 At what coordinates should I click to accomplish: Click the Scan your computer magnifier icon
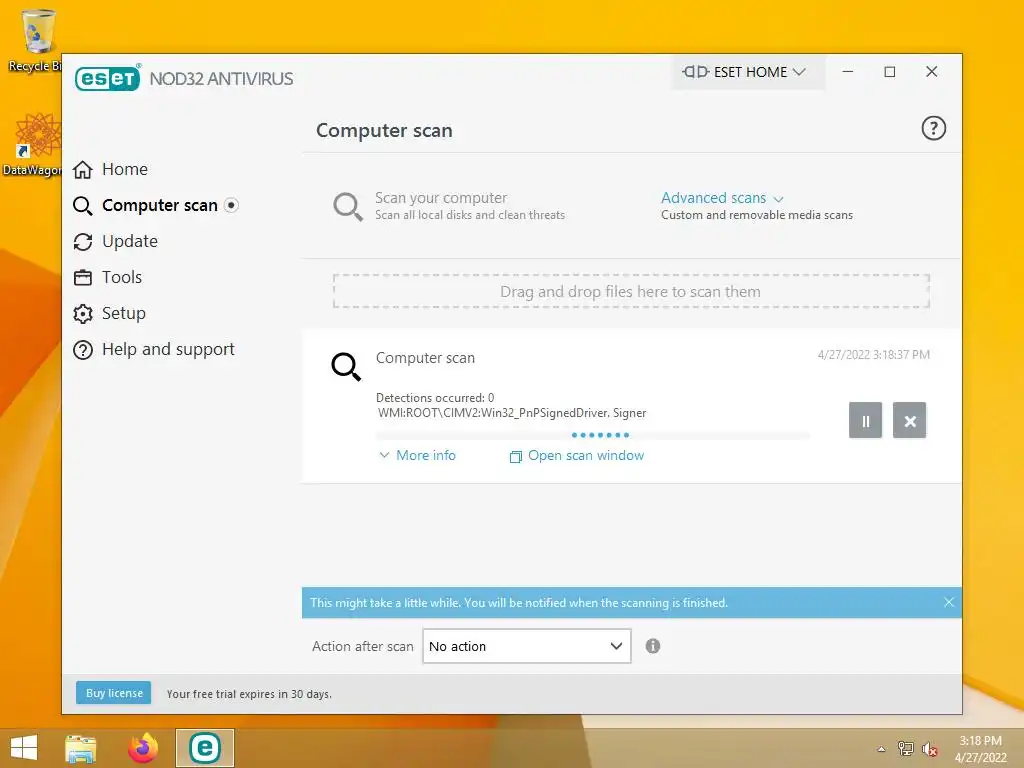coord(347,206)
